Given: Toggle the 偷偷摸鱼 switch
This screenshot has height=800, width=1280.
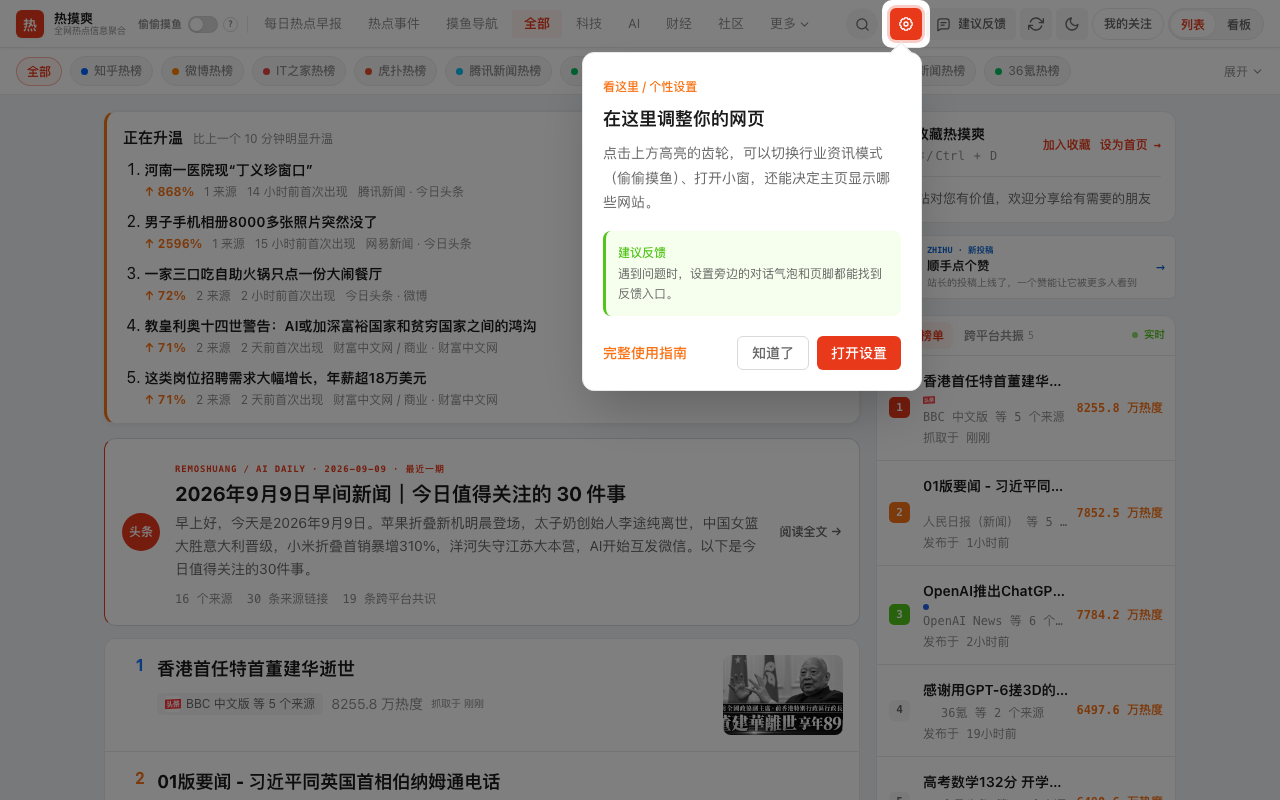Looking at the screenshot, I should (x=203, y=24).
